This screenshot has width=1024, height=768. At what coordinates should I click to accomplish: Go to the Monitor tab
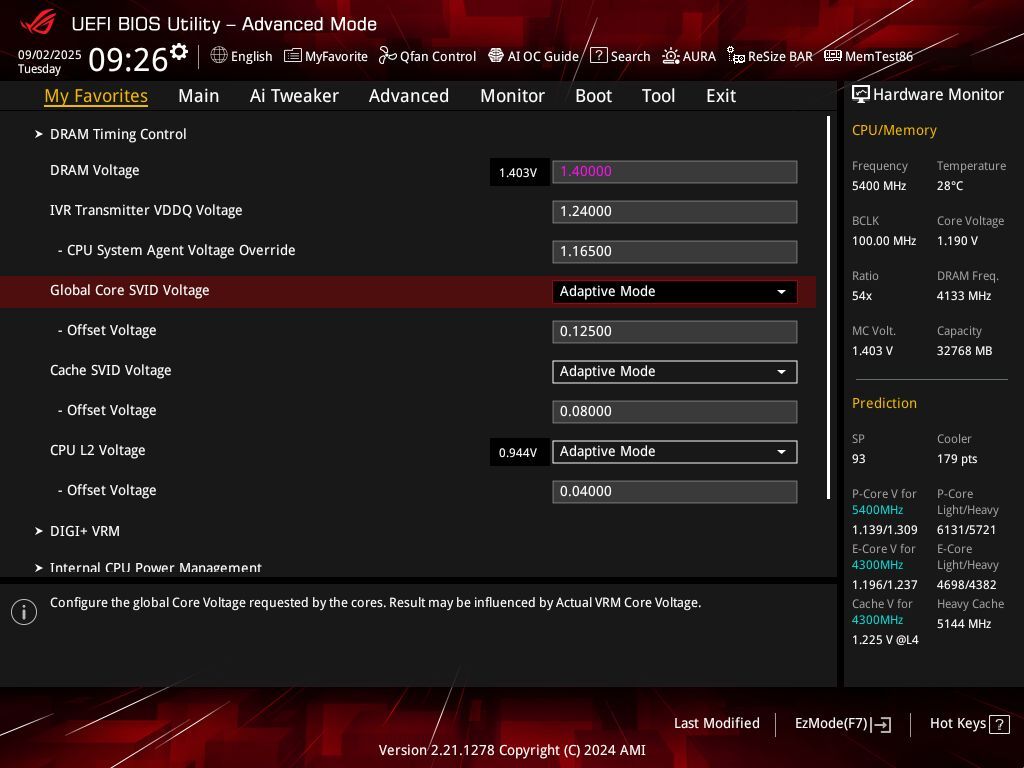coord(512,96)
